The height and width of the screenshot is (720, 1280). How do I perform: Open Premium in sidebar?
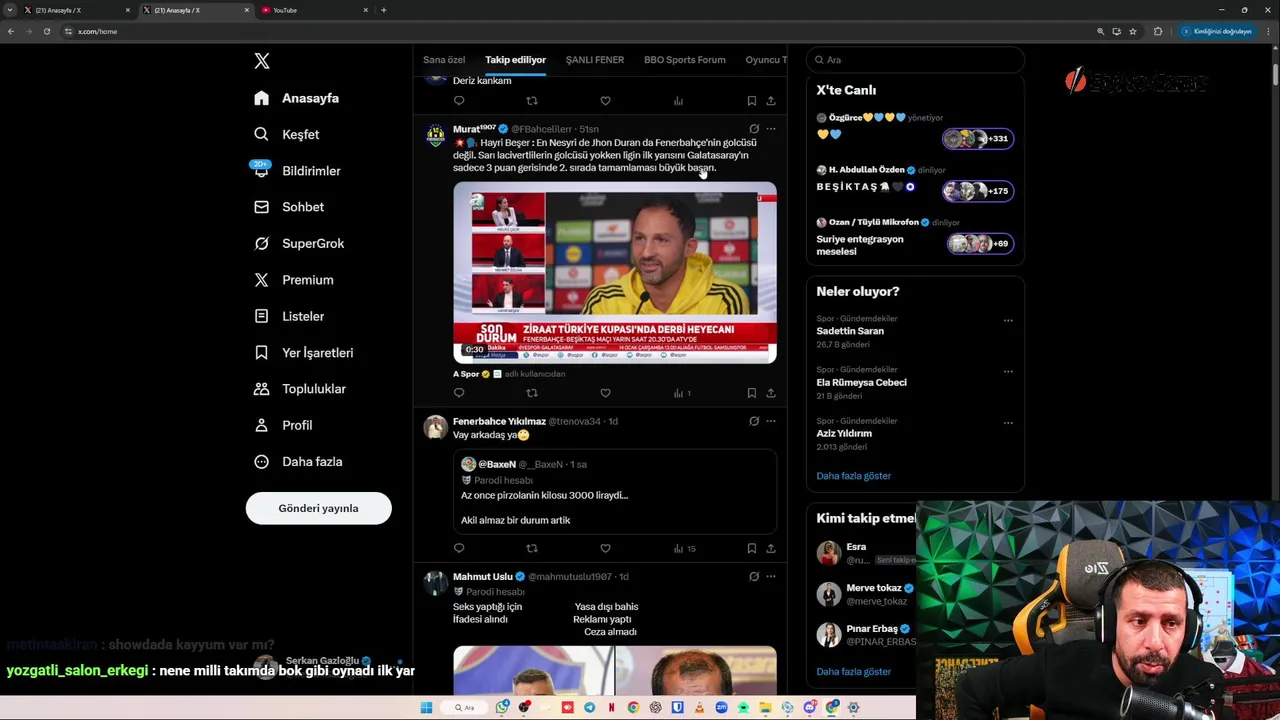(293, 280)
